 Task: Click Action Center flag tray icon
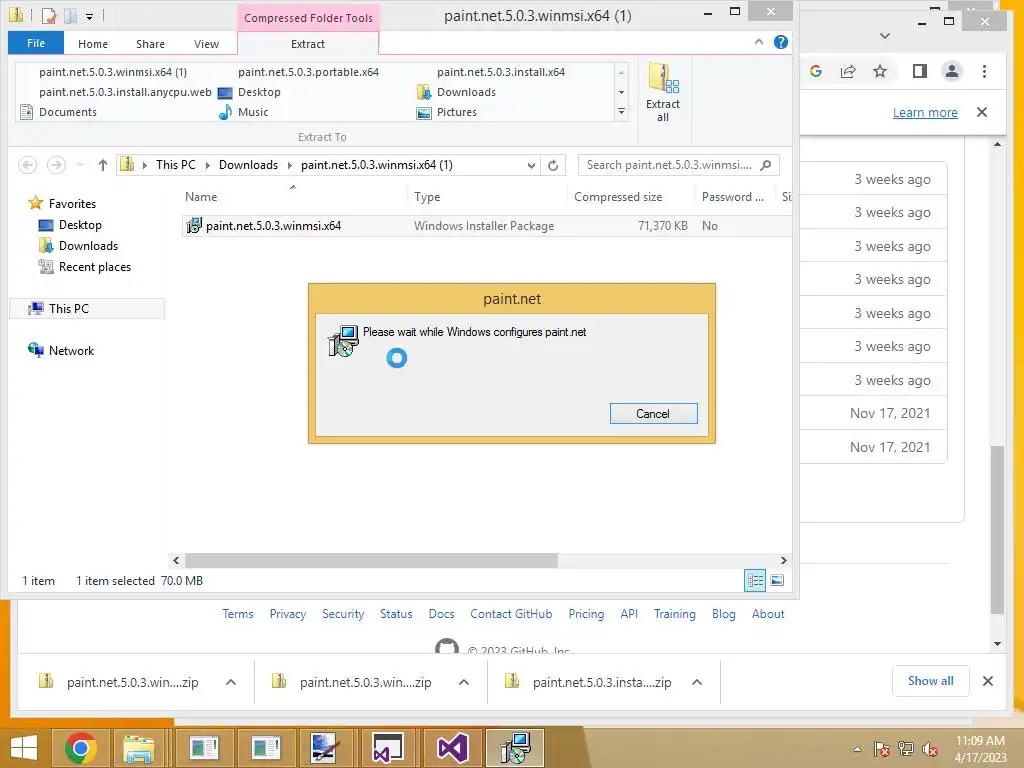point(882,749)
